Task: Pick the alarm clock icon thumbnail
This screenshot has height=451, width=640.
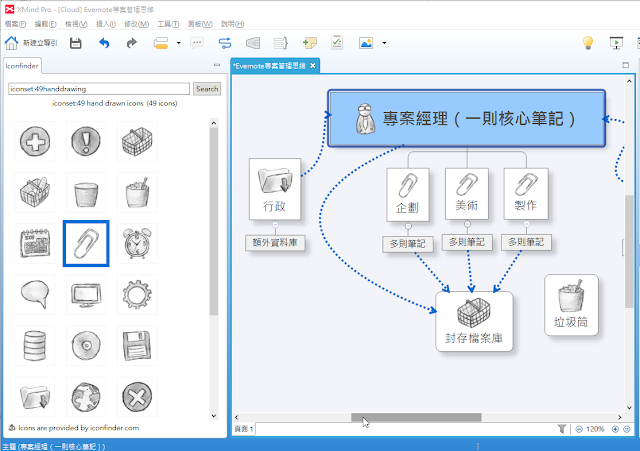Action: 137,244
